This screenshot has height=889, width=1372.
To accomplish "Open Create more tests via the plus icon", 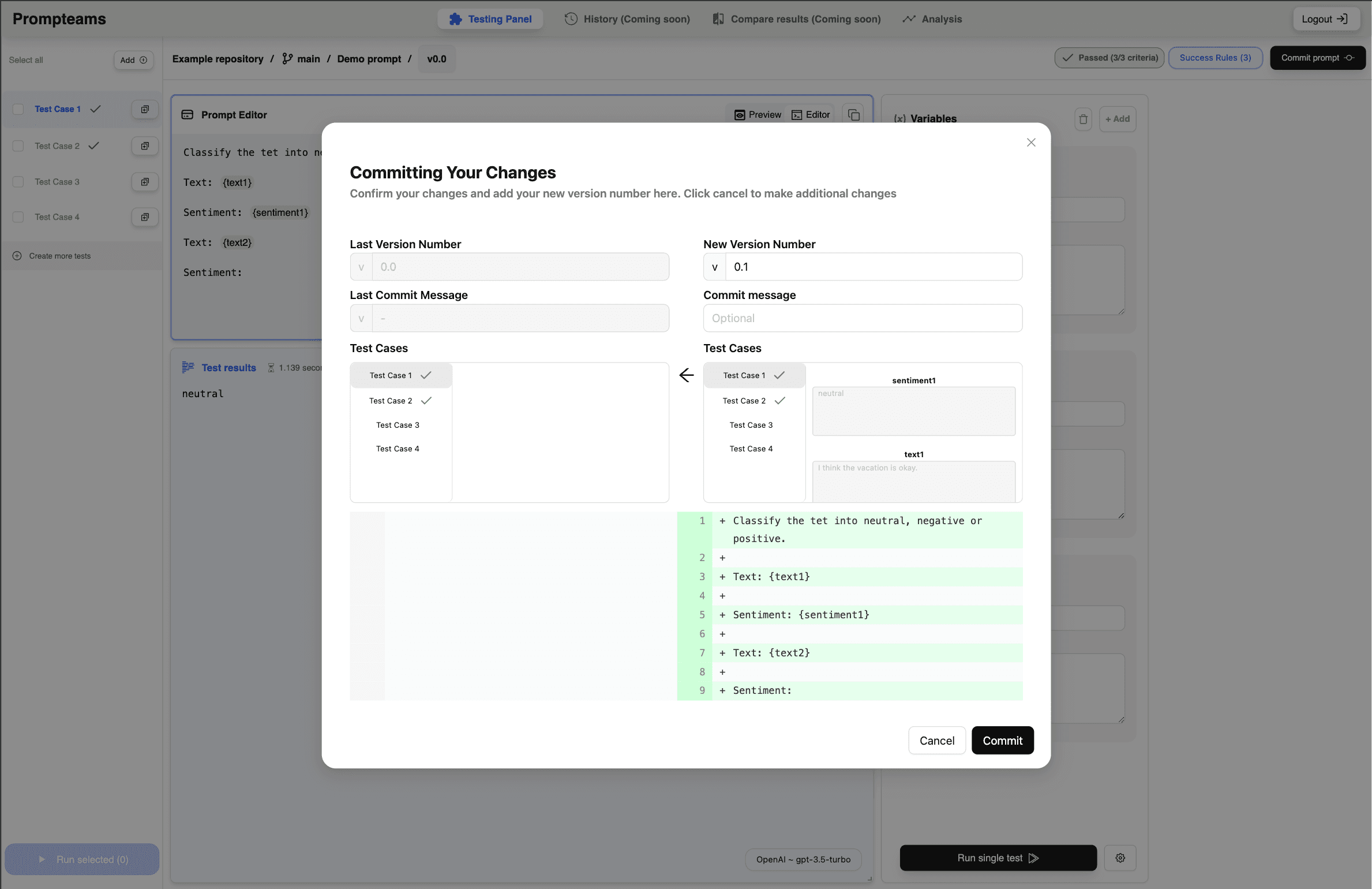I will point(17,255).
